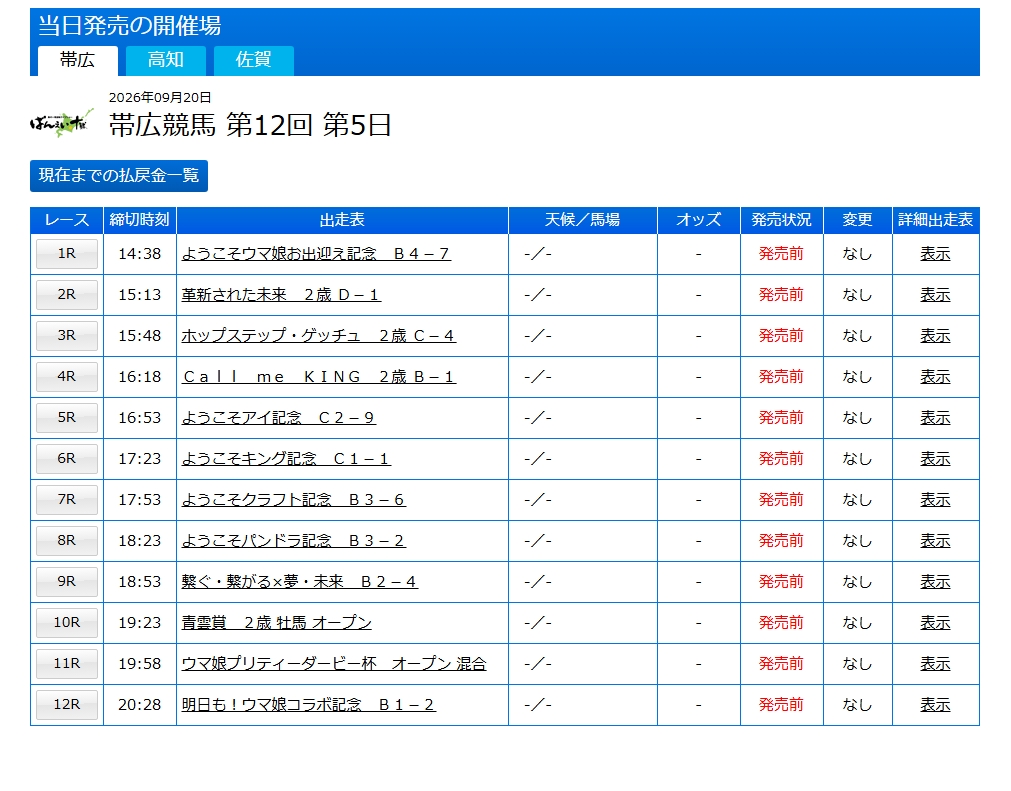The width and height of the screenshot is (1011, 791).
Task: Click the 16:18 deadline time cell
Action: click(x=140, y=376)
